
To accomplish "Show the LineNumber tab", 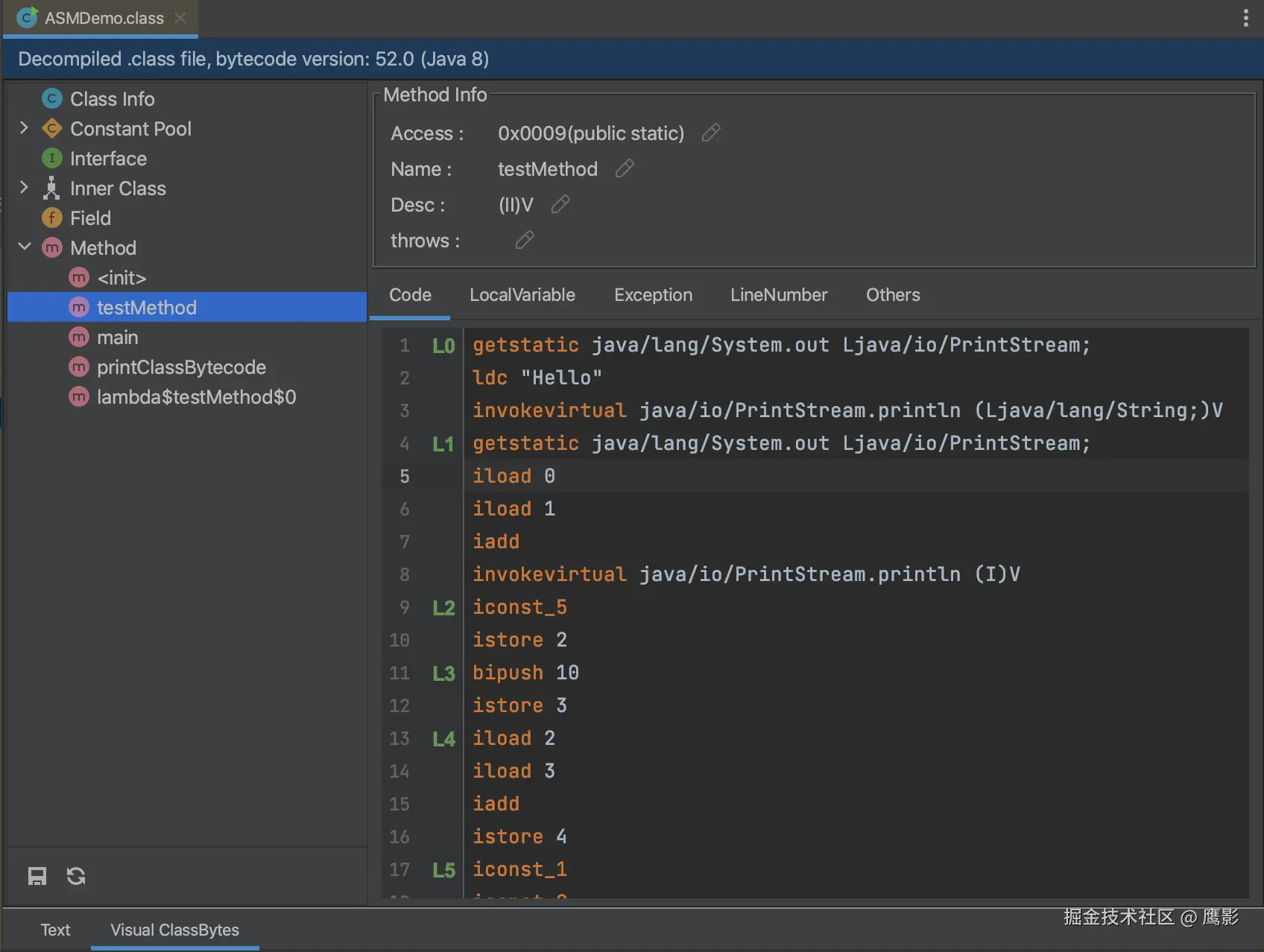I will [778, 295].
